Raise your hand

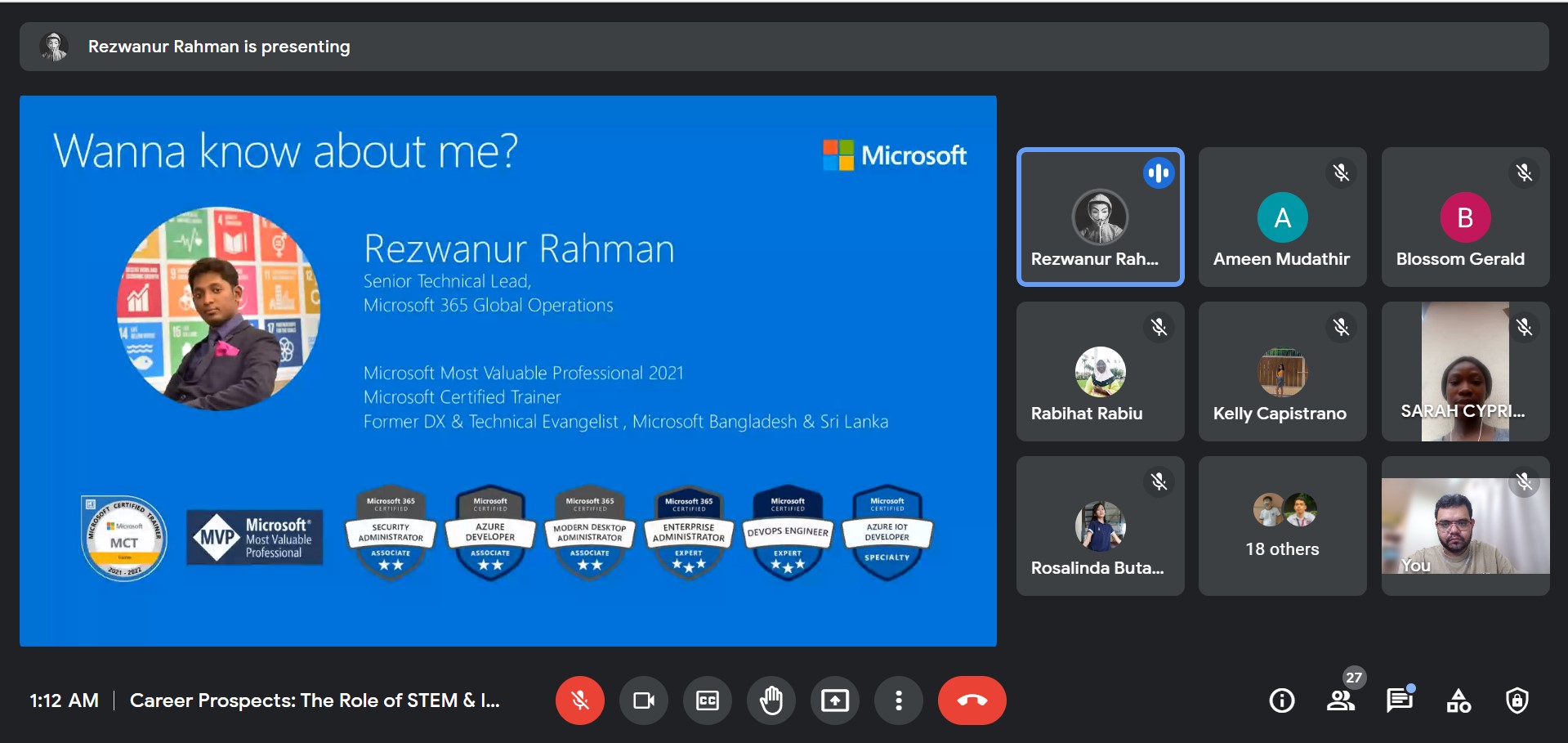tap(771, 700)
